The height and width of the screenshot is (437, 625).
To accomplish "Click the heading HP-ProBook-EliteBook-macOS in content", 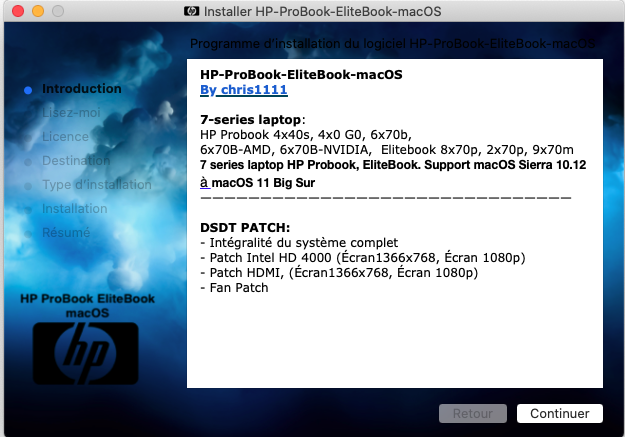I will [x=301, y=75].
